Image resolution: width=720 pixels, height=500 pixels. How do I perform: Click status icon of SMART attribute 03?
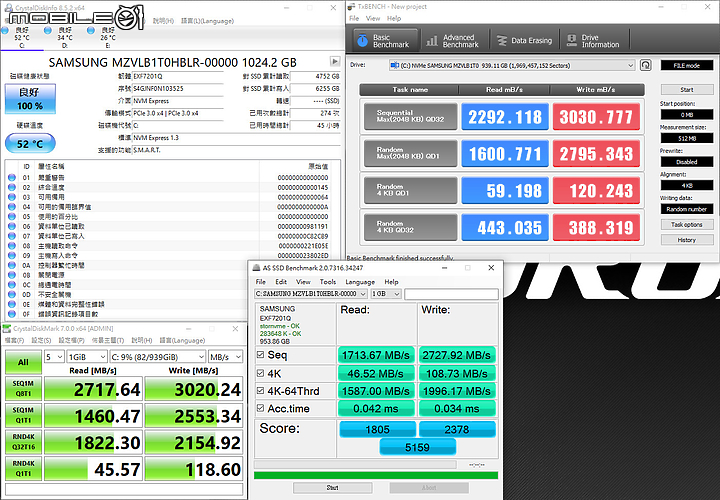12,197
